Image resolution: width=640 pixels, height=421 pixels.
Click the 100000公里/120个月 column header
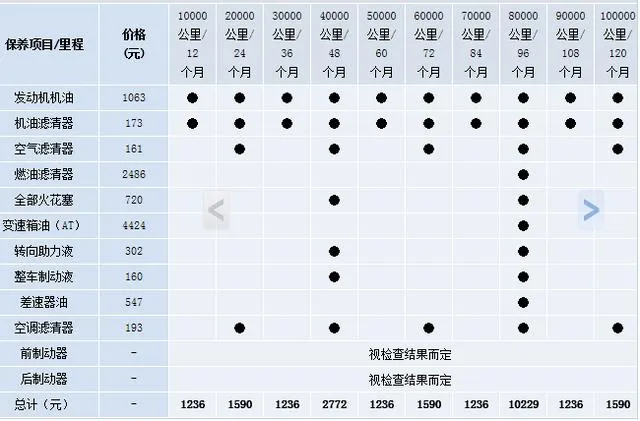point(617,44)
